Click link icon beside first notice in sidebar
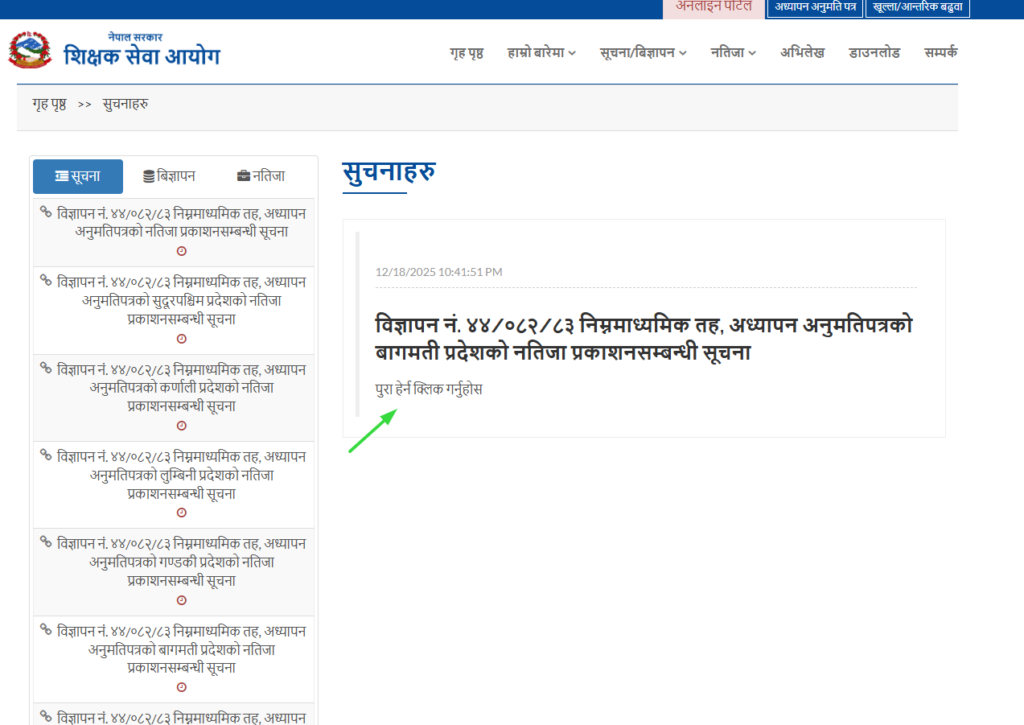1024x725 pixels. (45, 212)
